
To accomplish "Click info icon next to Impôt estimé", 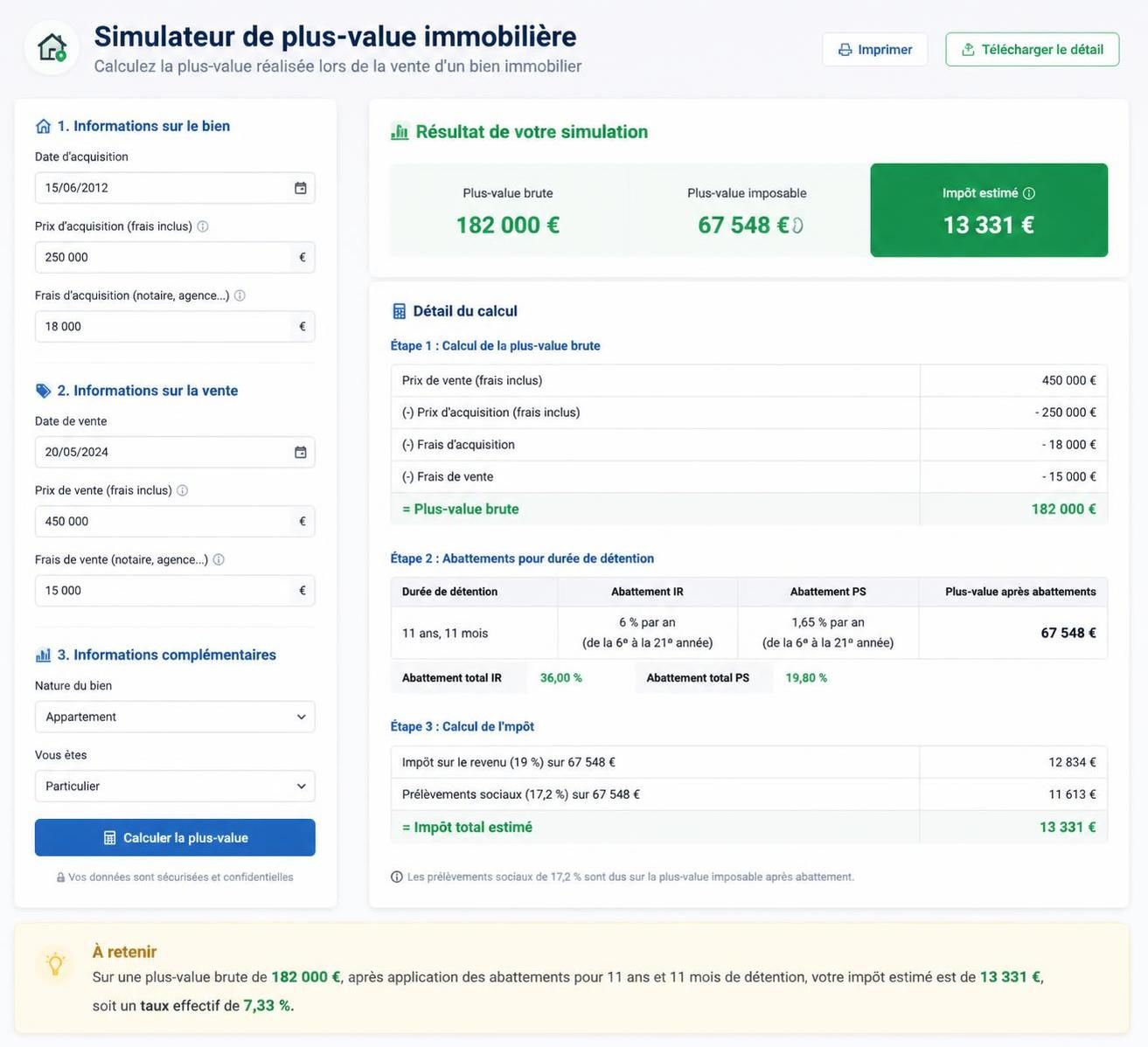I will (1029, 193).
